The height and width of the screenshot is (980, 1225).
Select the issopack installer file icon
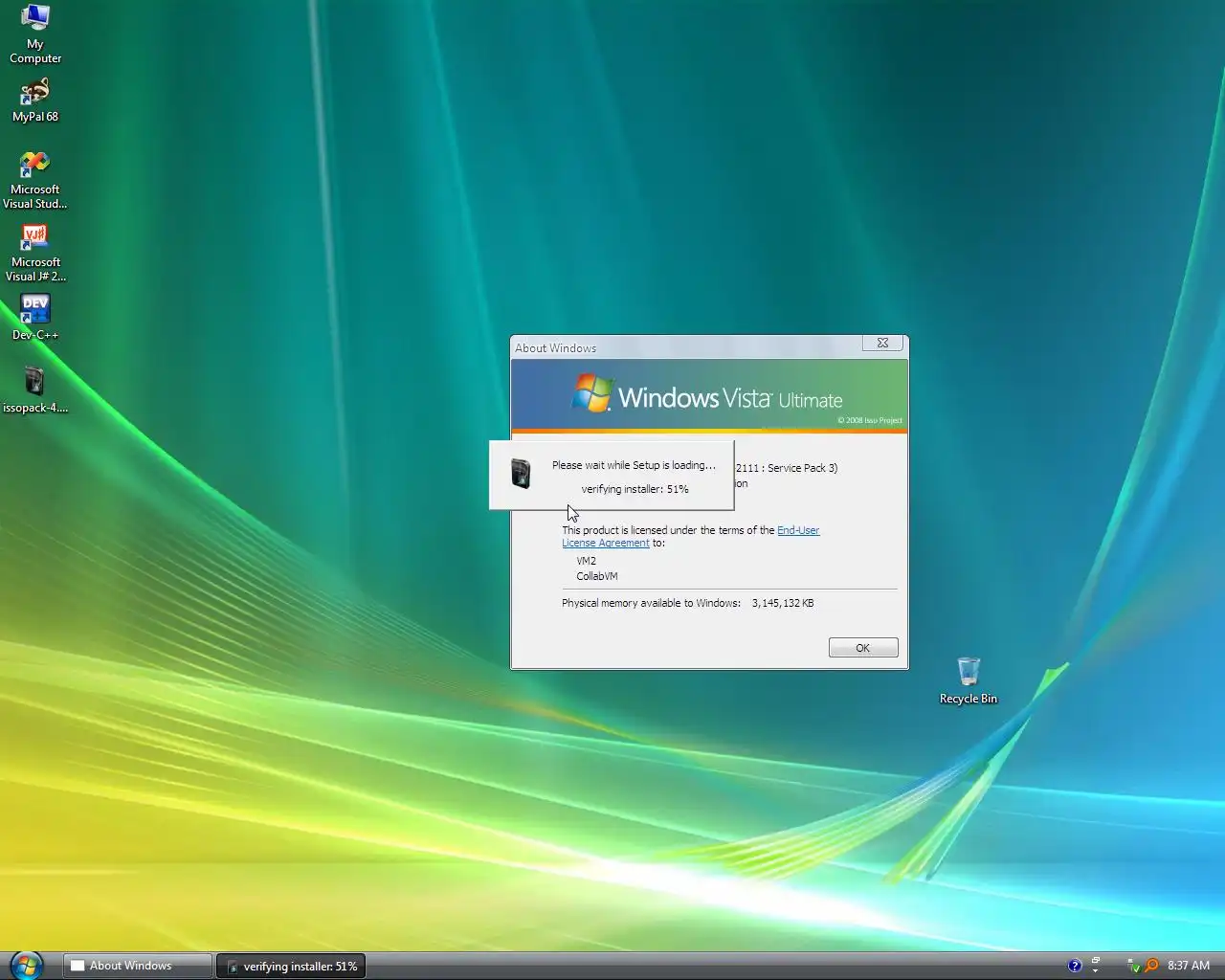(35, 390)
